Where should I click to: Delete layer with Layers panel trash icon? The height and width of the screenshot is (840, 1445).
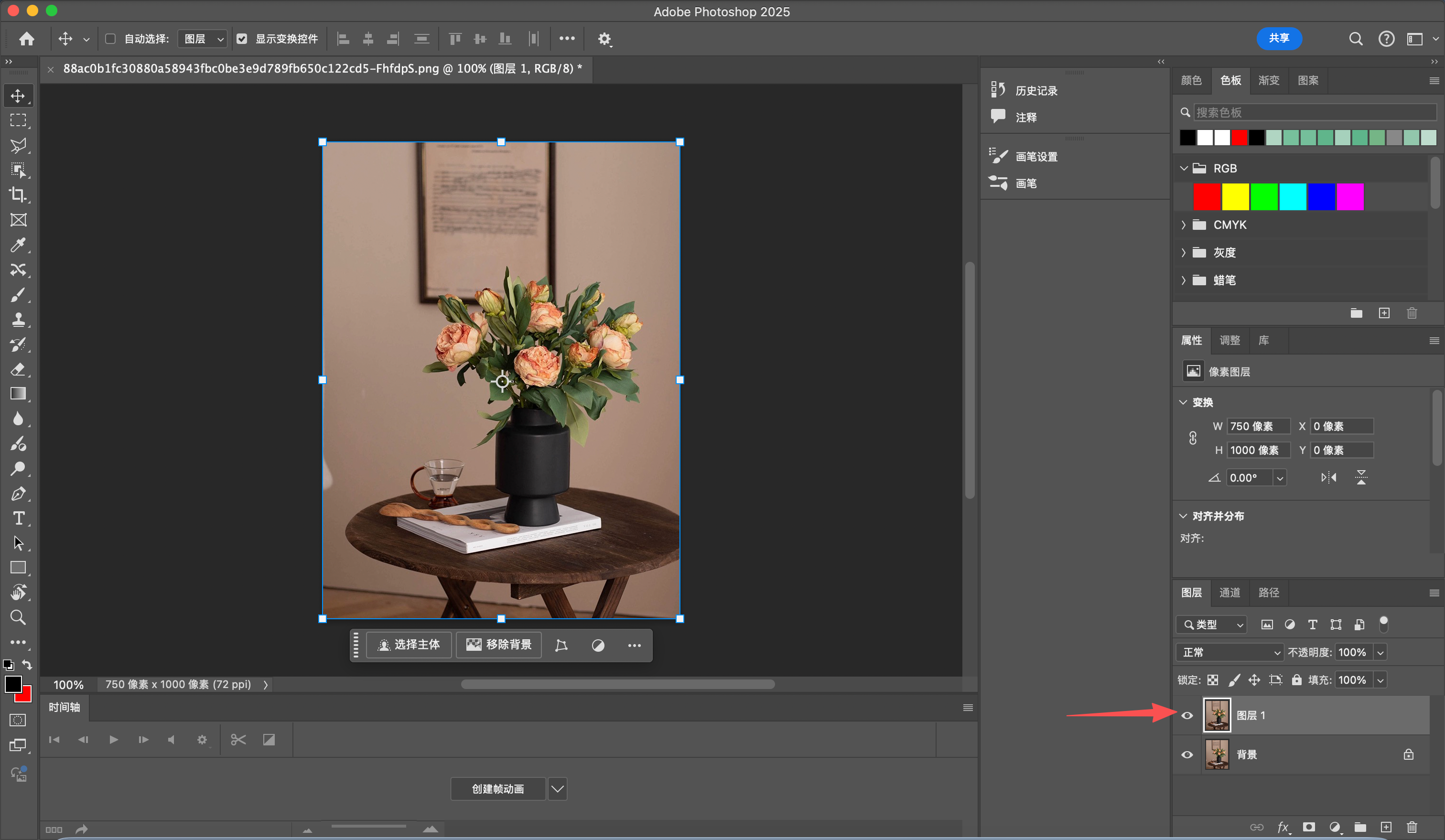point(1412,827)
